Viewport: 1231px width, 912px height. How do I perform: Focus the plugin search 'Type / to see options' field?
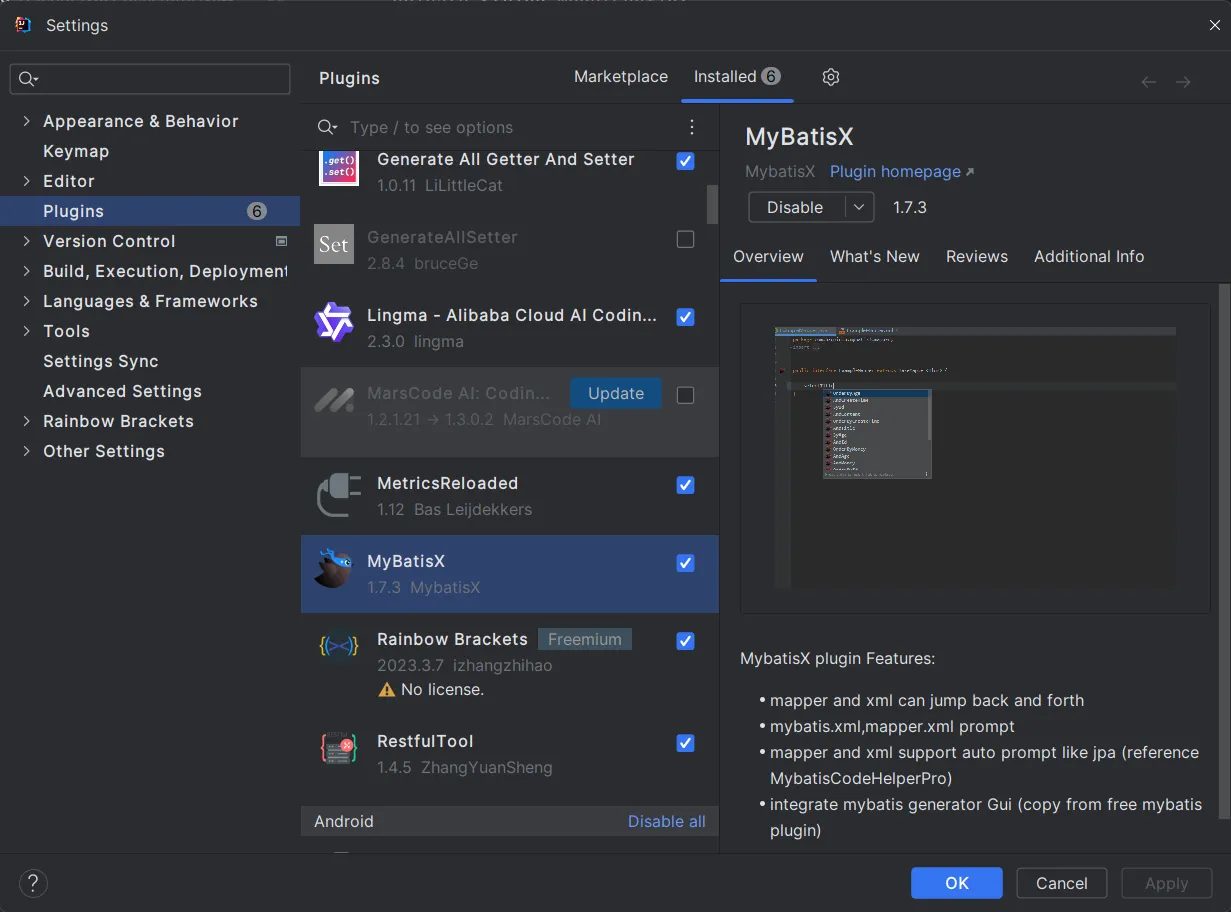pos(510,127)
